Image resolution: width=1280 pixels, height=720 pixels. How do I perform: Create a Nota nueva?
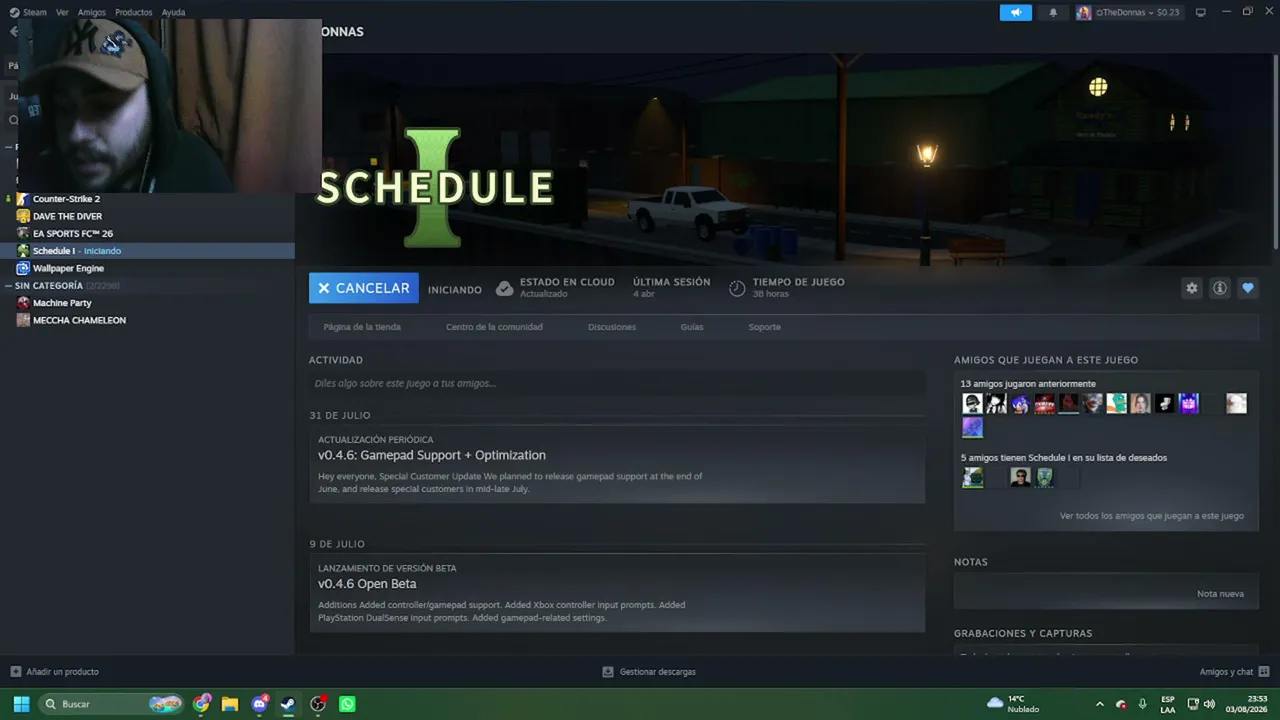(1220, 594)
